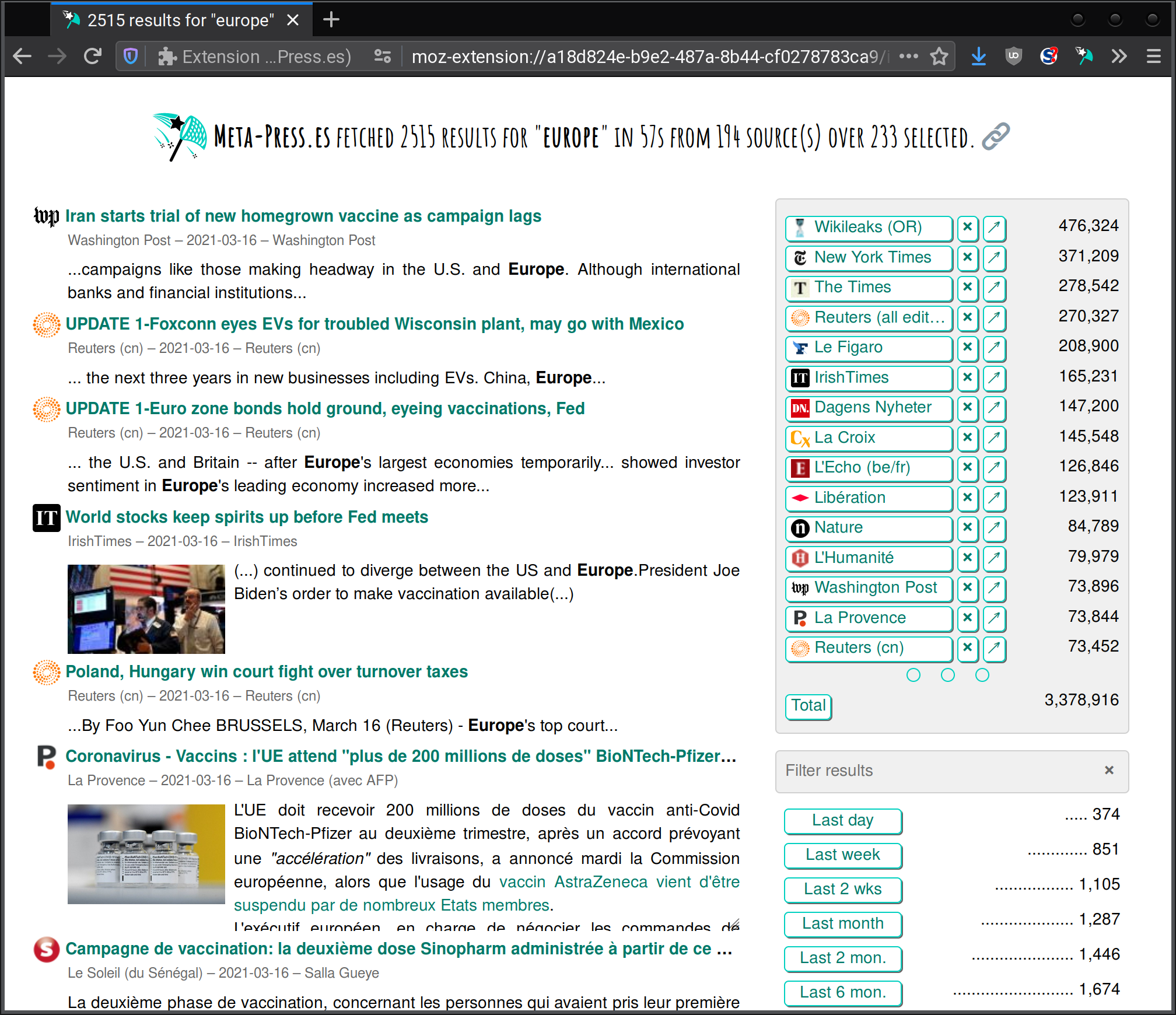
Task: Exclude Nature source using its X button
Action: pos(967,528)
